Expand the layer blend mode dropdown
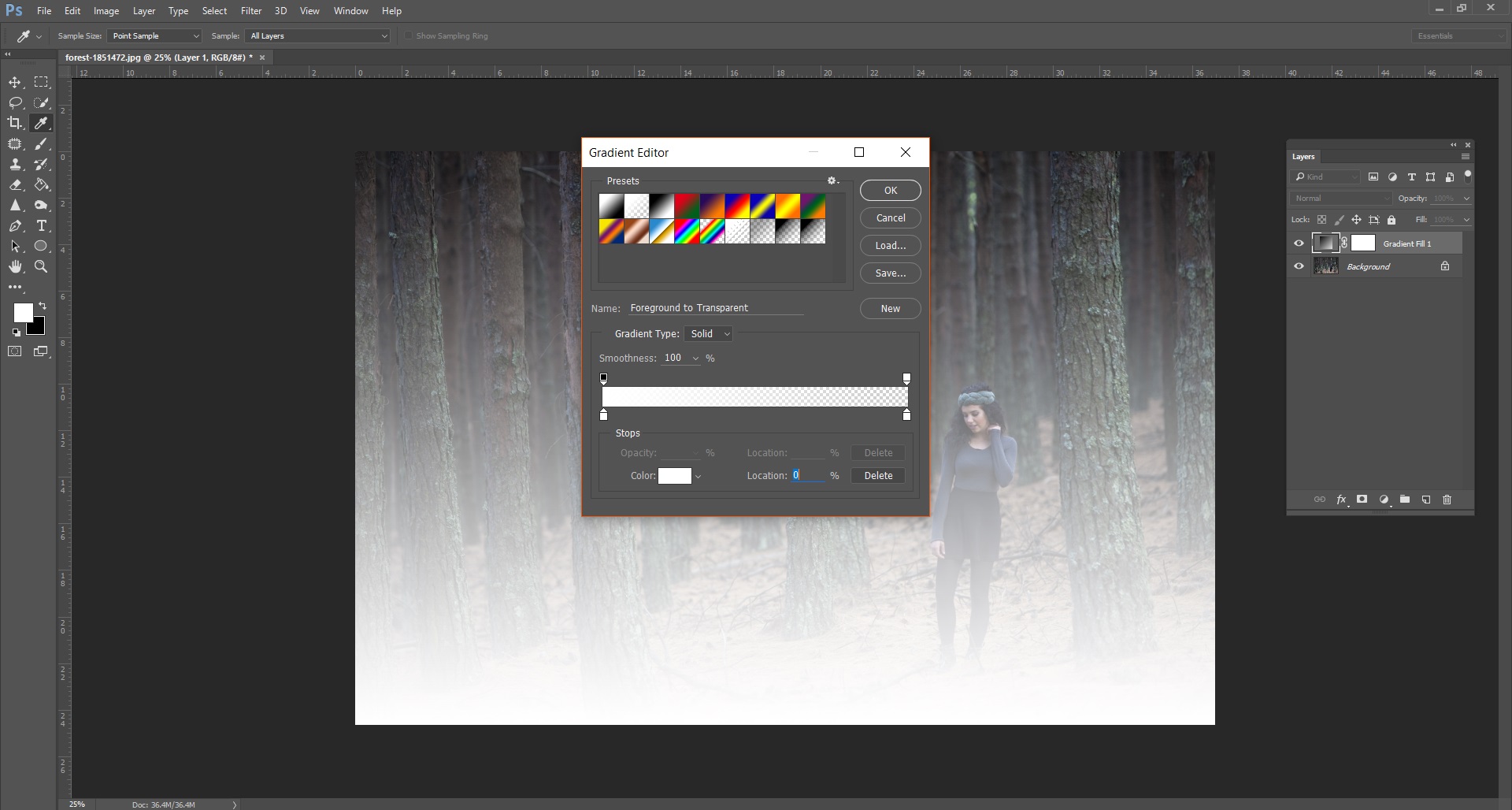Viewport: 1512px width, 810px height. click(x=1340, y=198)
